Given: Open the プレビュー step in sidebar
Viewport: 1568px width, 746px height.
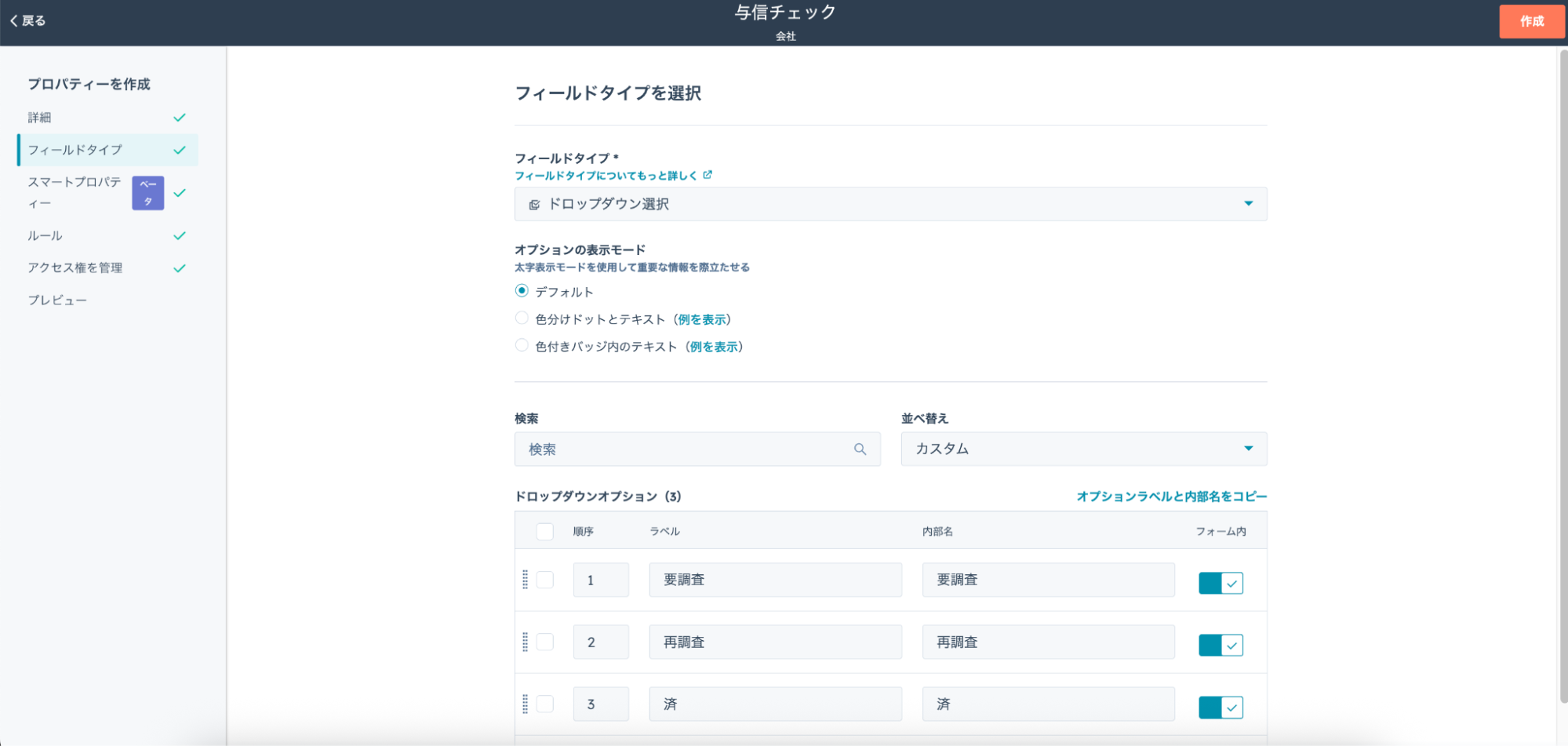Looking at the screenshot, I should (57, 300).
